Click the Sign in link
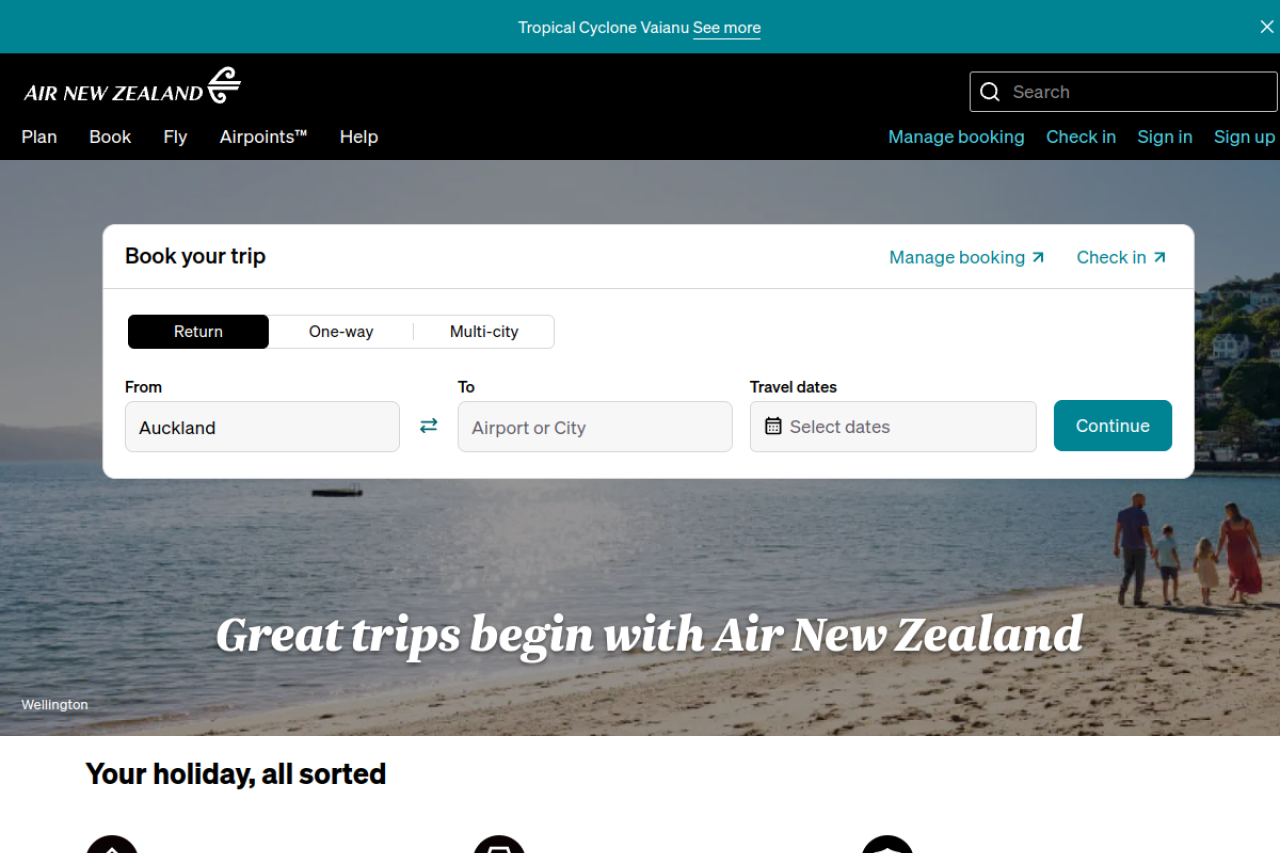This screenshot has width=1280, height=853. [x=1164, y=137]
